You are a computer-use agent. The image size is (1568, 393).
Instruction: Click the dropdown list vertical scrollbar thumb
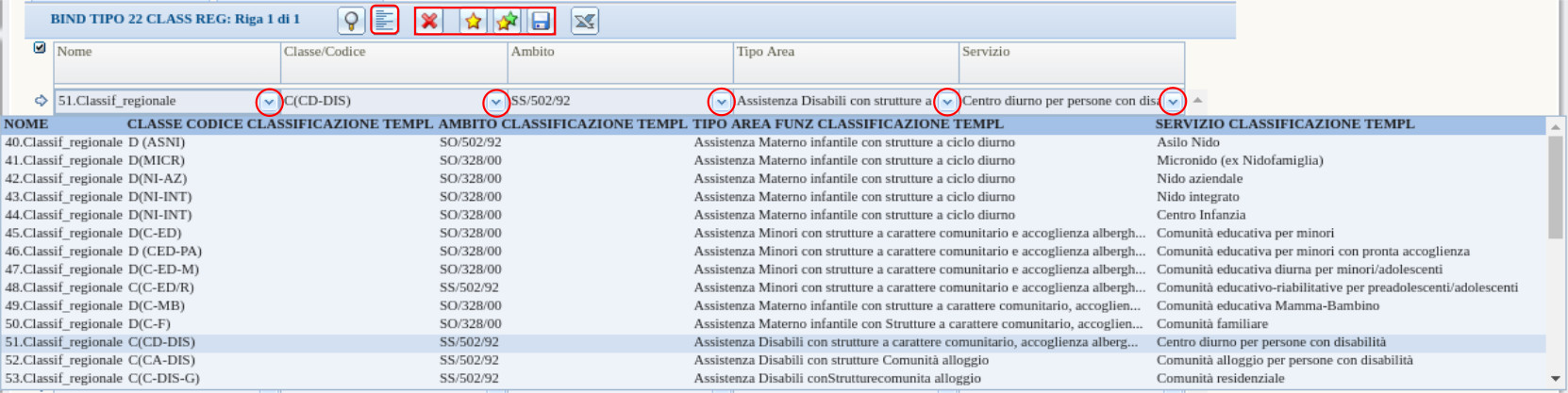click(x=1555, y=187)
